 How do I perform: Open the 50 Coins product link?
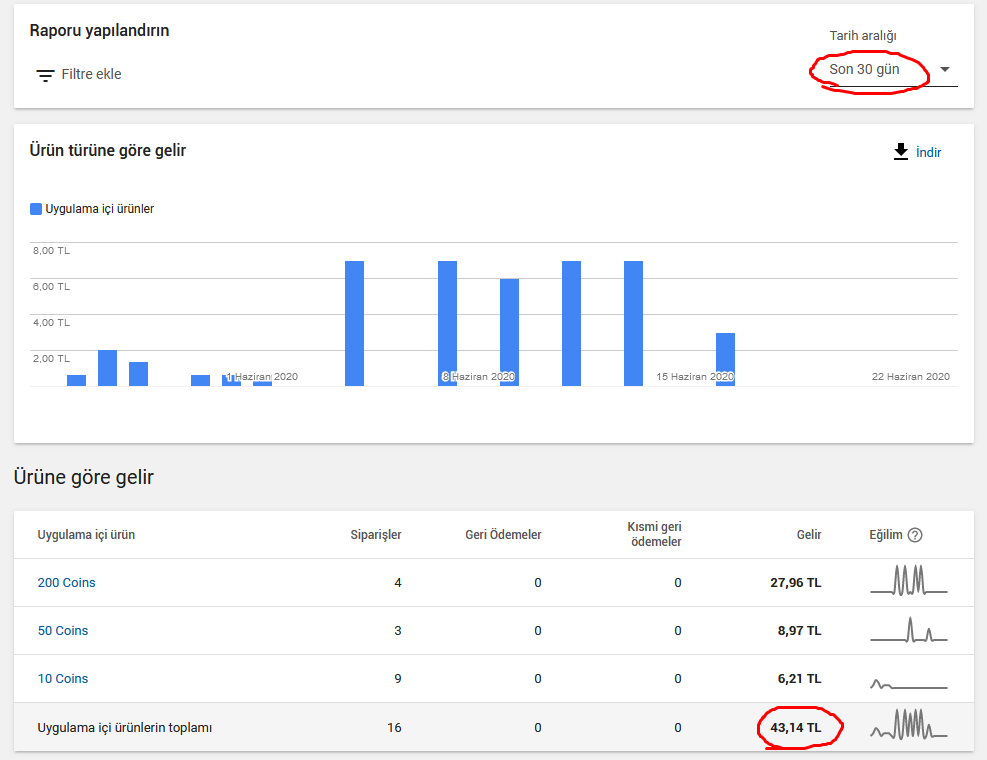coord(63,630)
